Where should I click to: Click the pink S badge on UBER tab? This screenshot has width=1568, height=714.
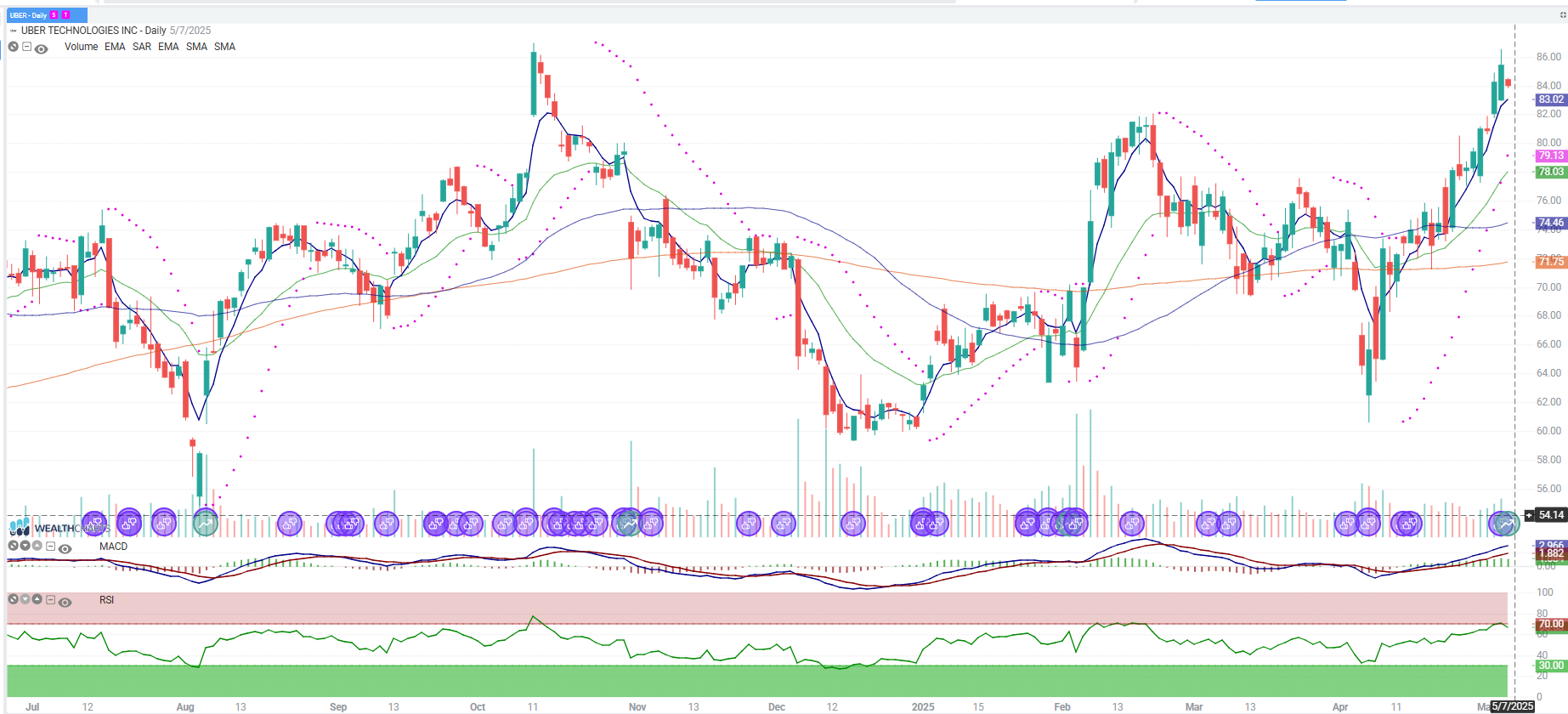[54, 15]
